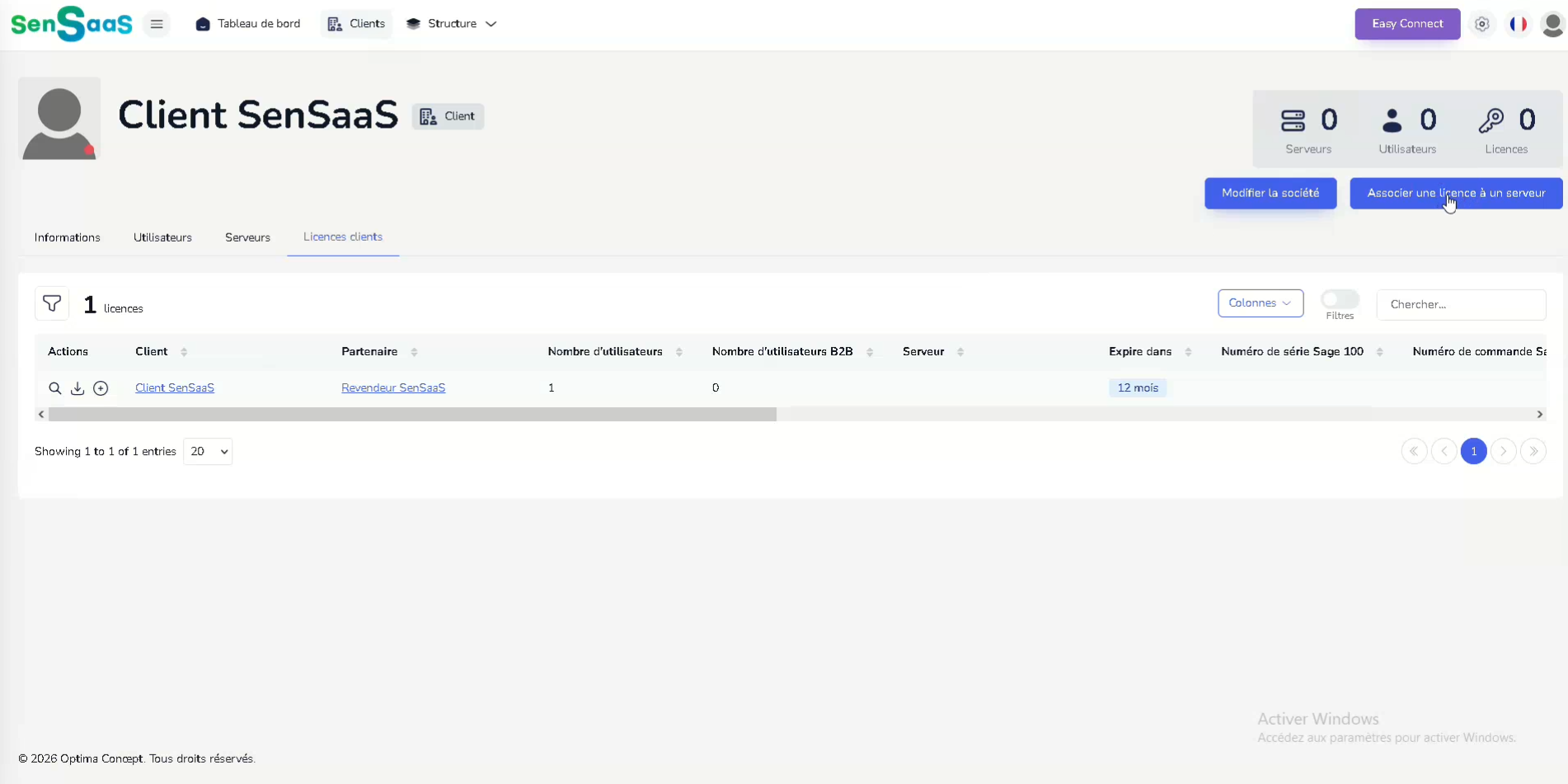Change language via French flag icon
This screenshot has width=1568, height=784.
click(1518, 24)
